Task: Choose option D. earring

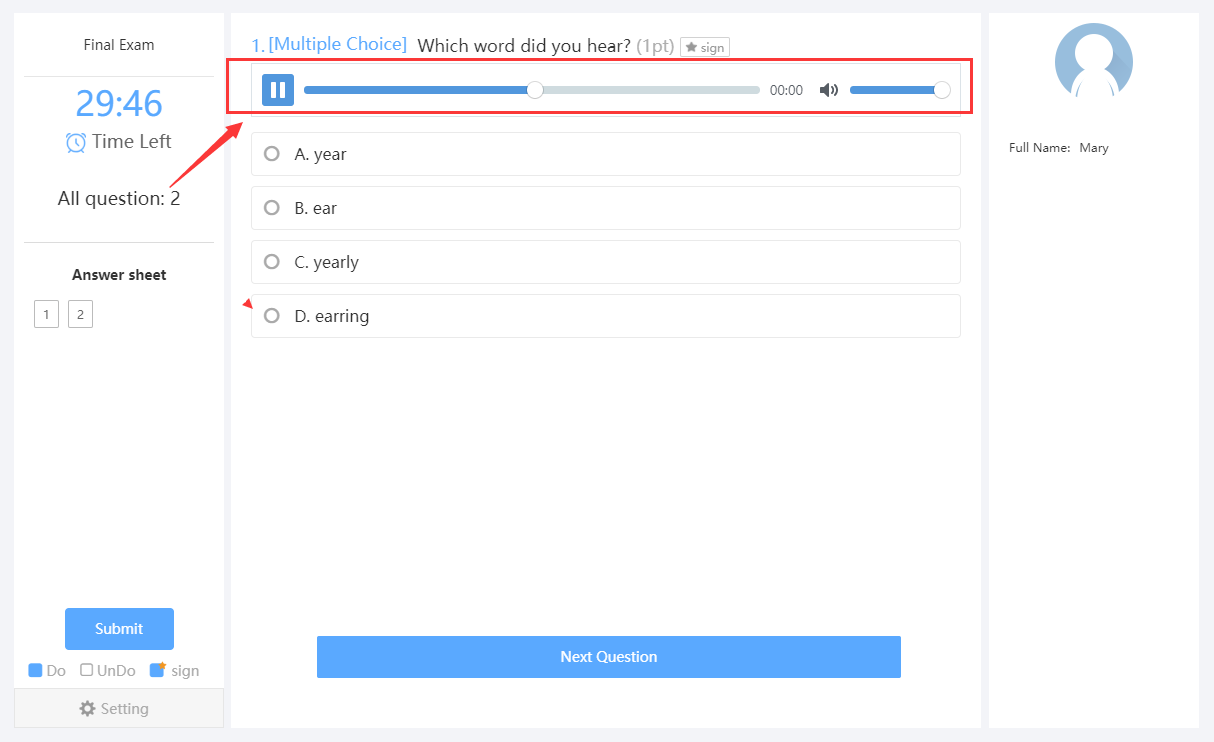Action: pos(606,316)
